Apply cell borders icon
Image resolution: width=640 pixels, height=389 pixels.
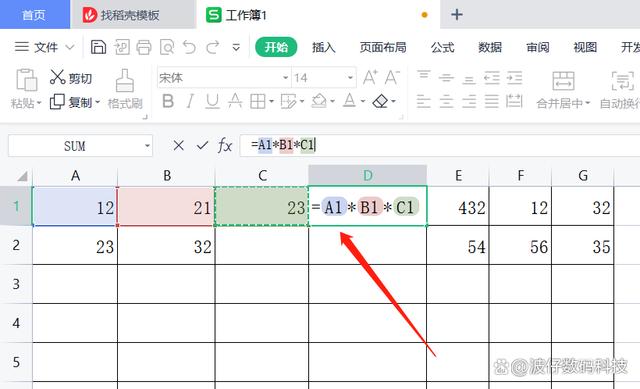pos(258,101)
